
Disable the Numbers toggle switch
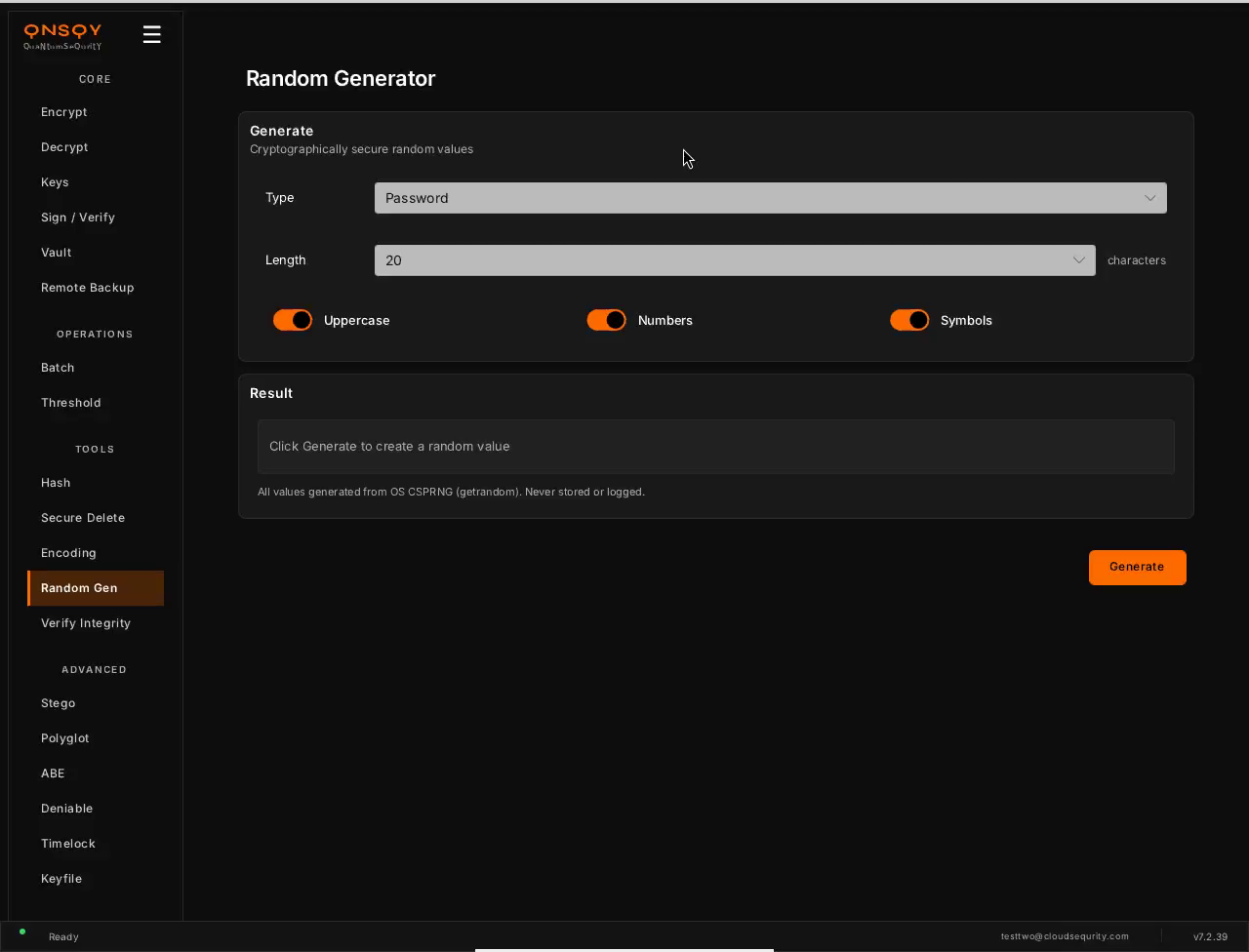click(606, 320)
